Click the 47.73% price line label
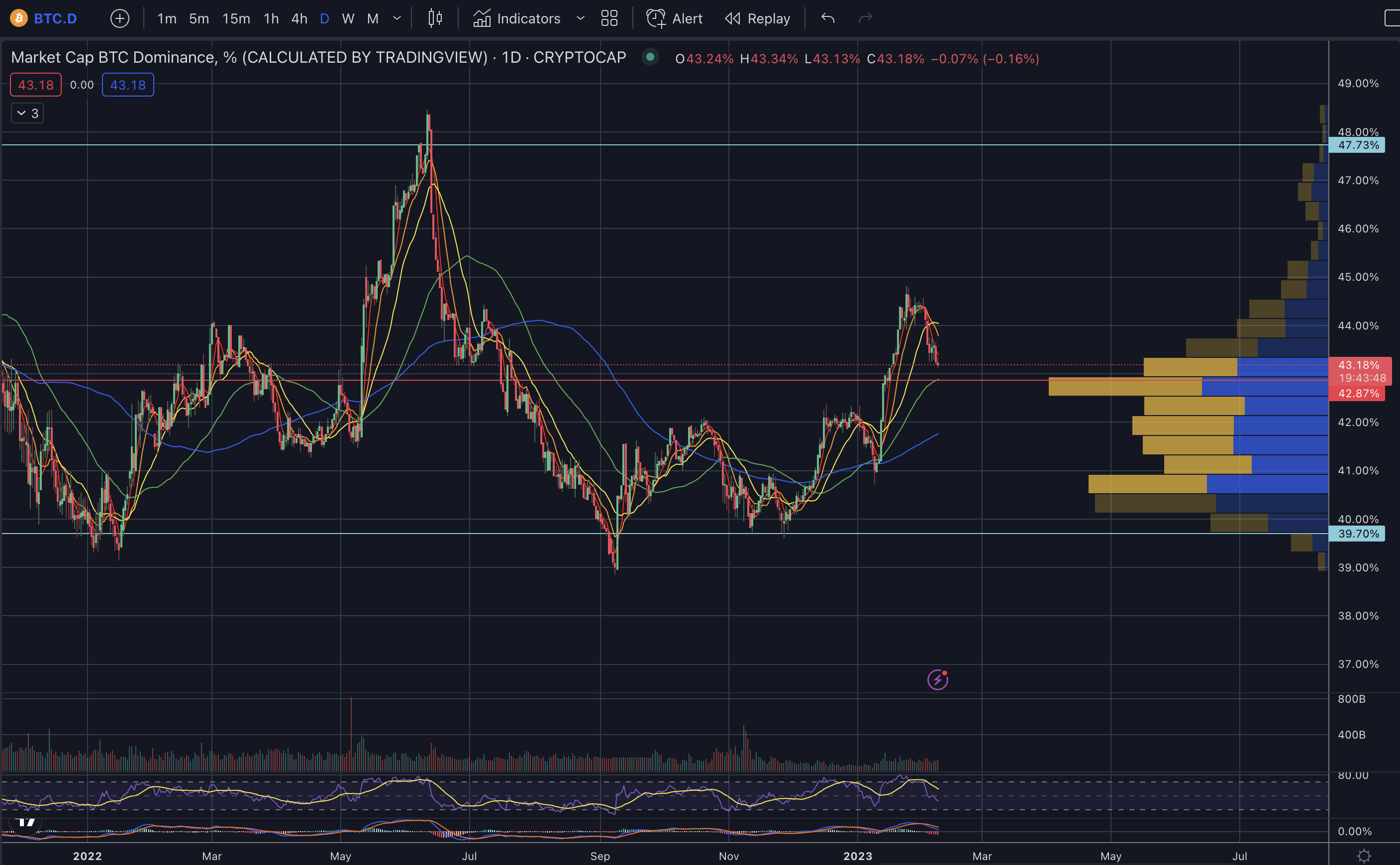This screenshot has height=865, width=1400. tap(1358, 145)
